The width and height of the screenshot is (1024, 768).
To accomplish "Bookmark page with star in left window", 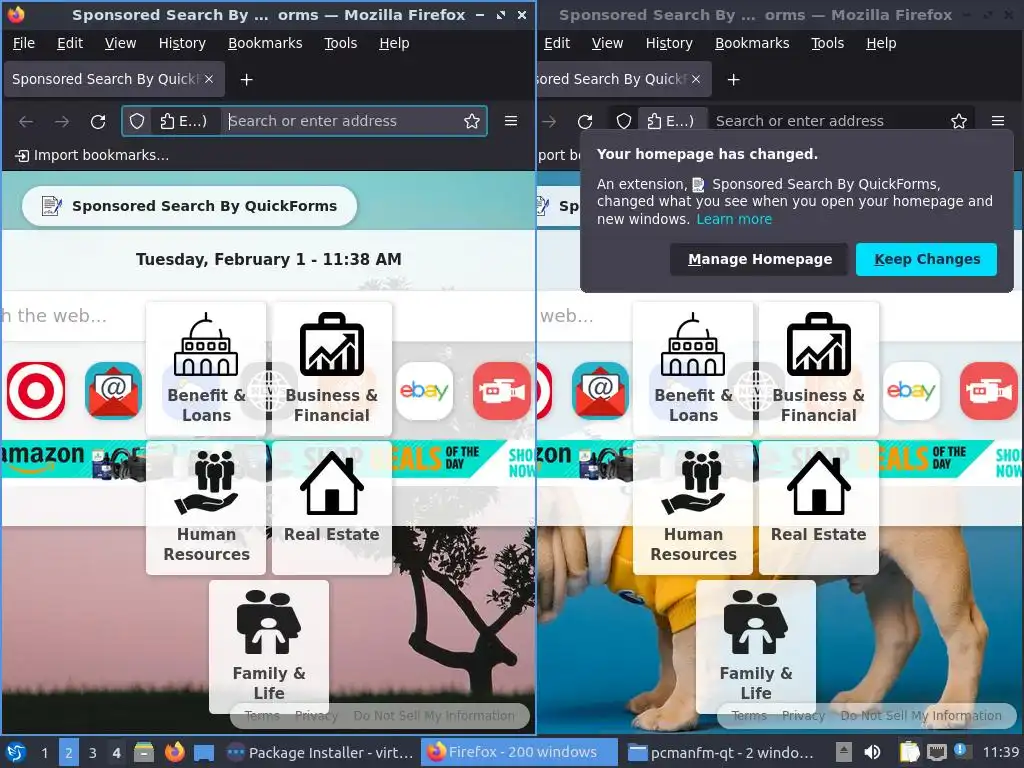I will 472,121.
